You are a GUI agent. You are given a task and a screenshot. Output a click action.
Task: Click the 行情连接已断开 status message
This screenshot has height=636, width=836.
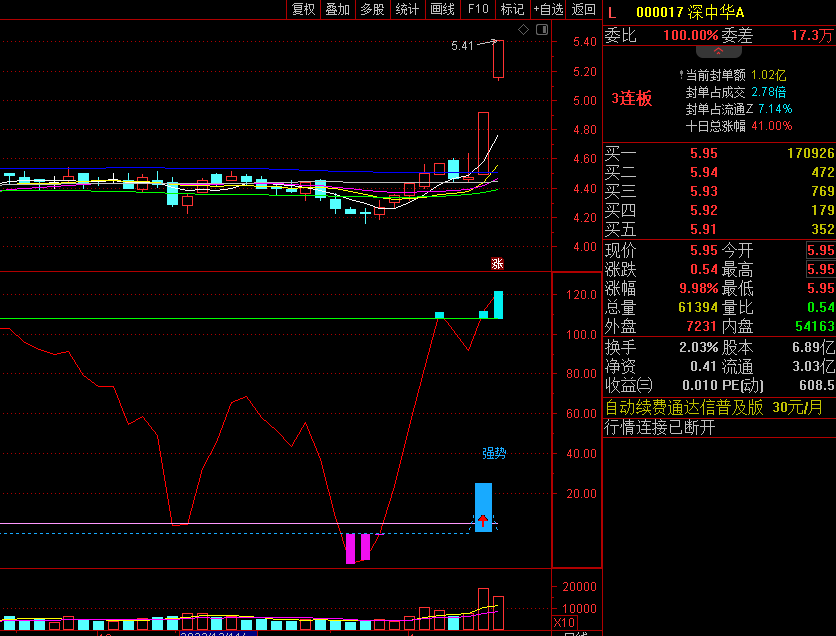660,427
